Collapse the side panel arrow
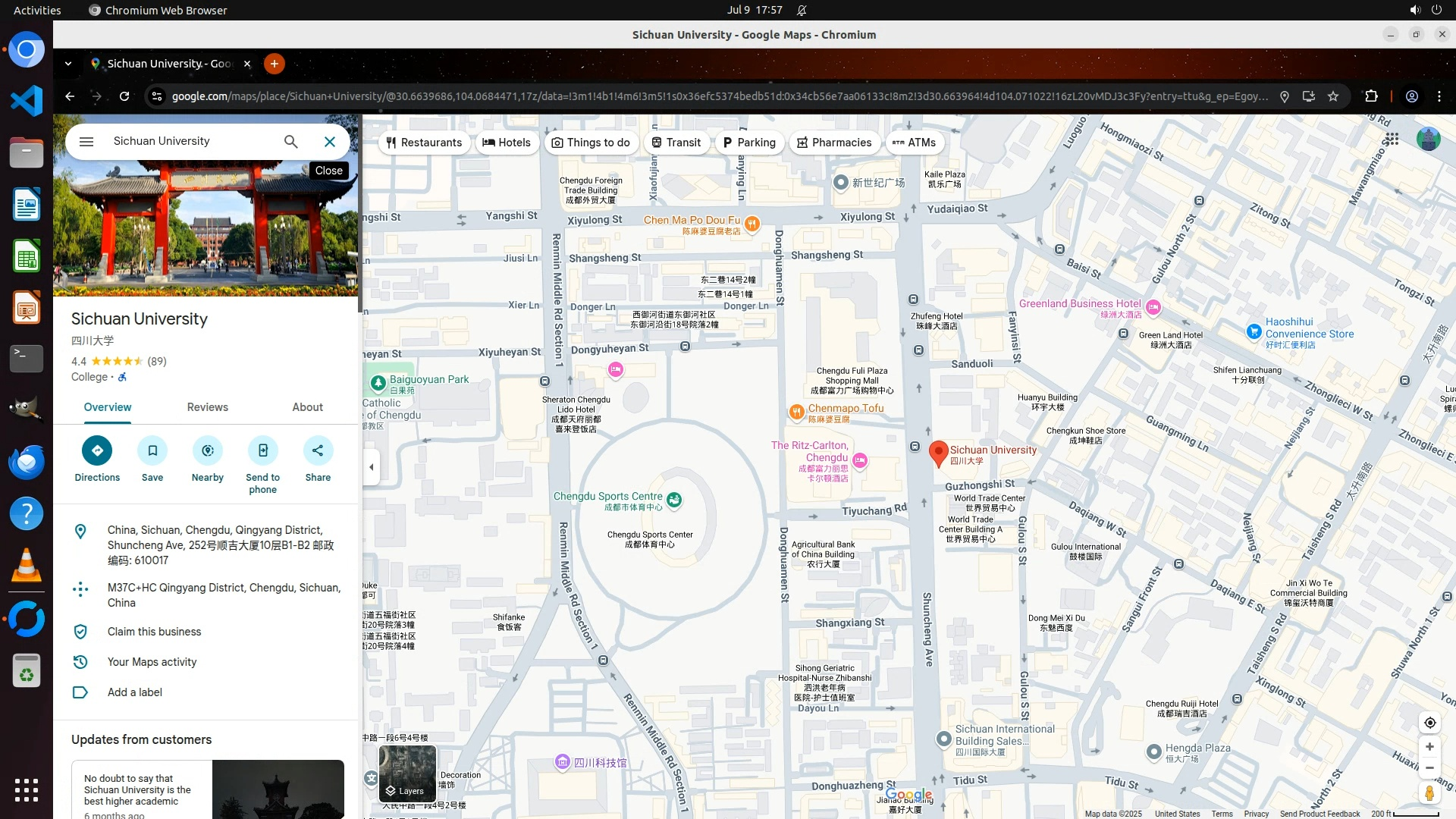Image resolution: width=1456 pixels, height=819 pixels. click(371, 467)
